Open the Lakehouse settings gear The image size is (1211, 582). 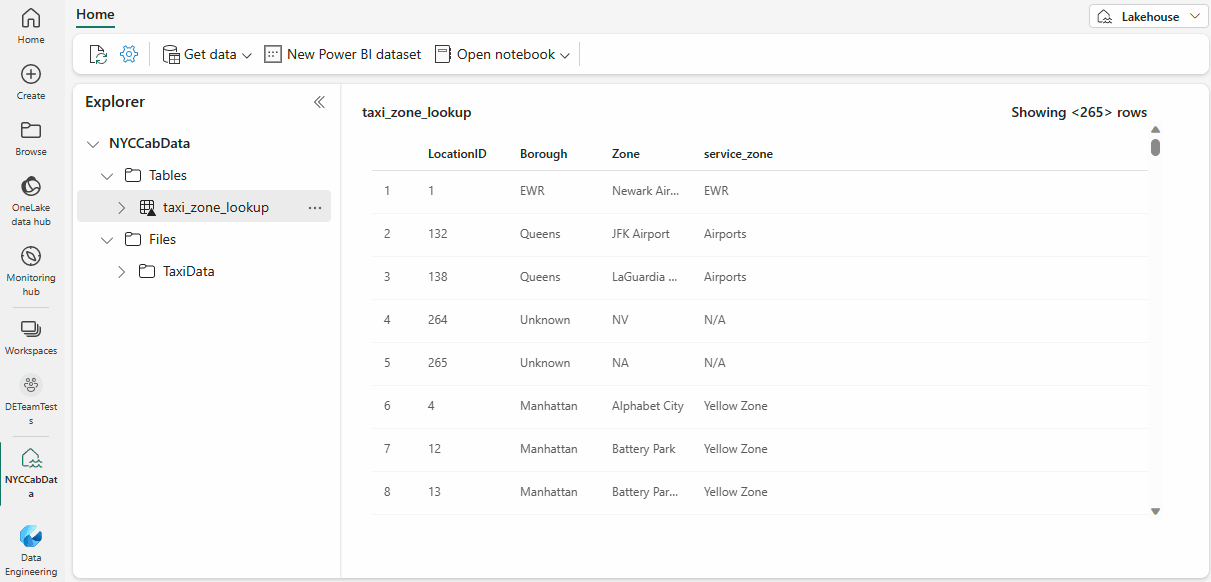pos(128,53)
